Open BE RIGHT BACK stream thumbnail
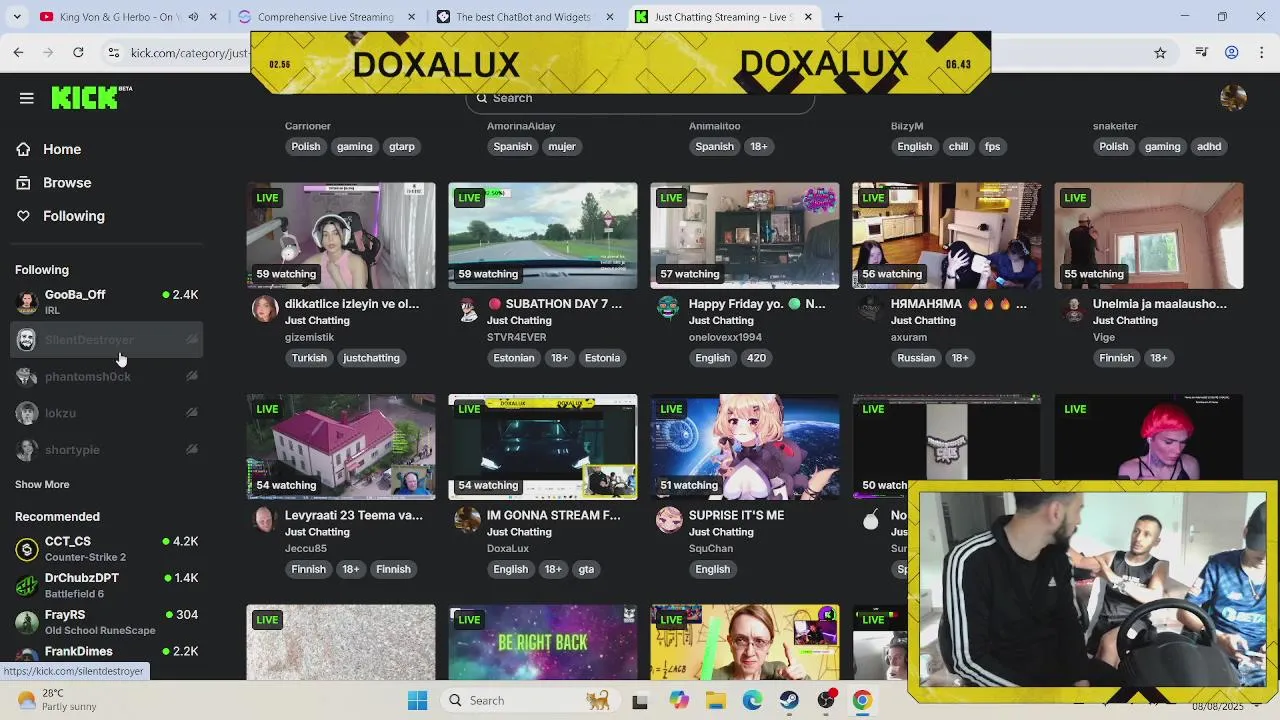The height and width of the screenshot is (720, 1280). pos(543,642)
